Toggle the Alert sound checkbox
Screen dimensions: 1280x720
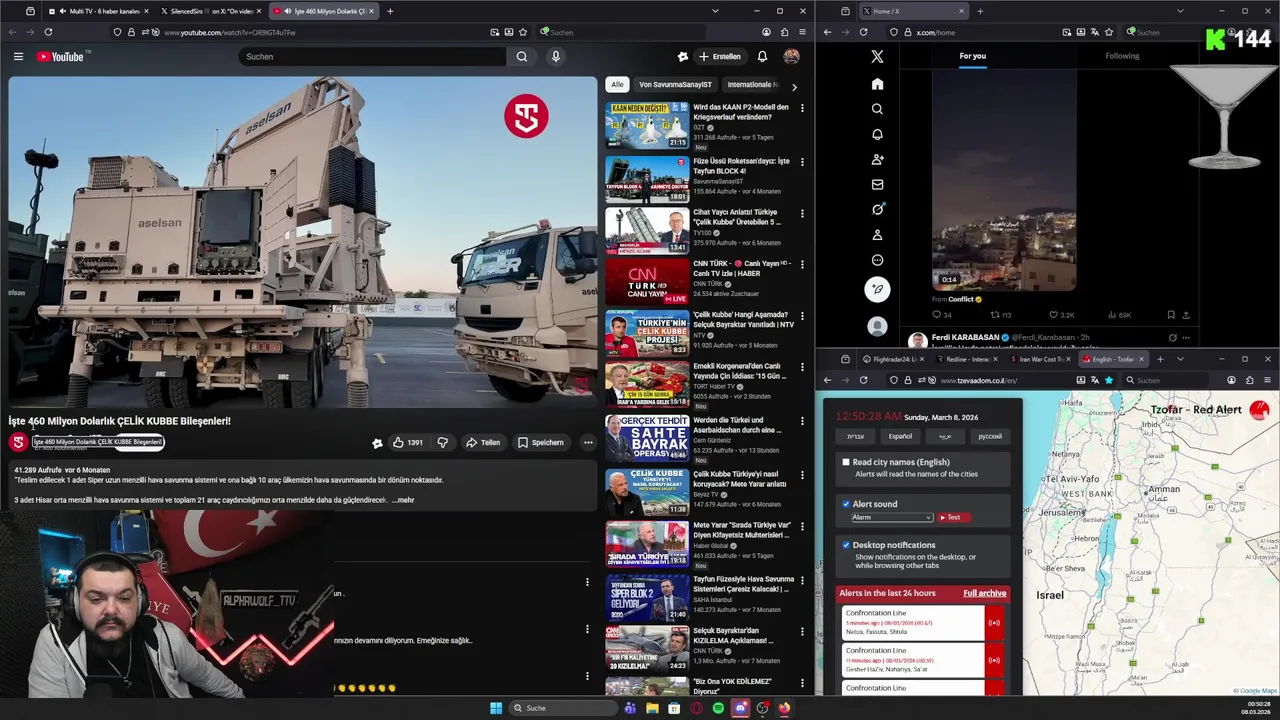tap(846, 504)
